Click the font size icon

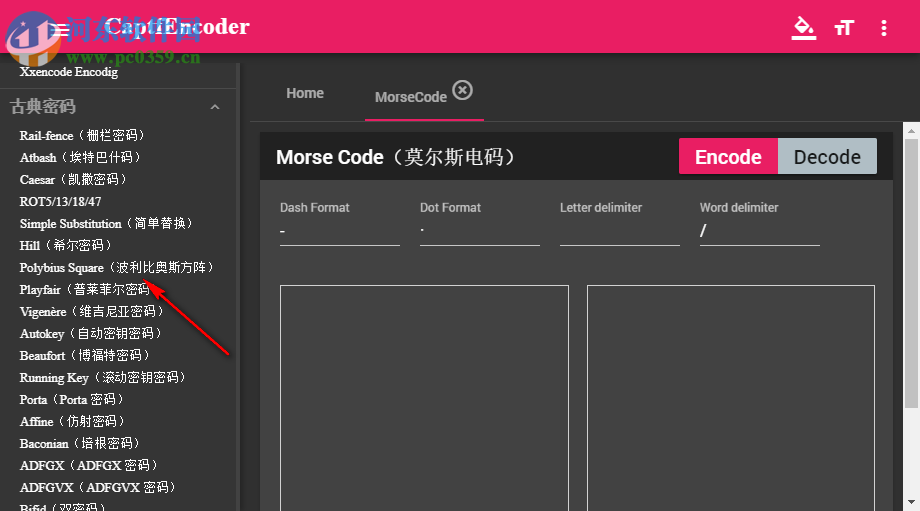844,28
